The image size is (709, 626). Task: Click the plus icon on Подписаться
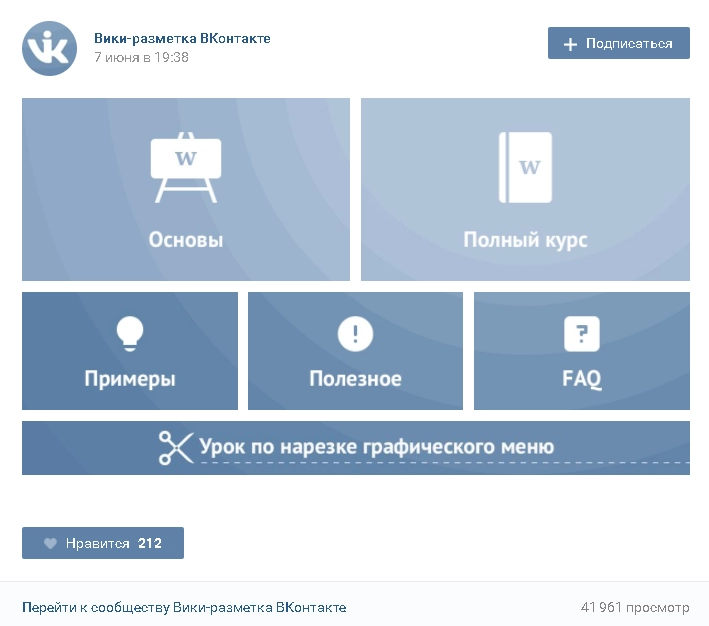point(570,44)
